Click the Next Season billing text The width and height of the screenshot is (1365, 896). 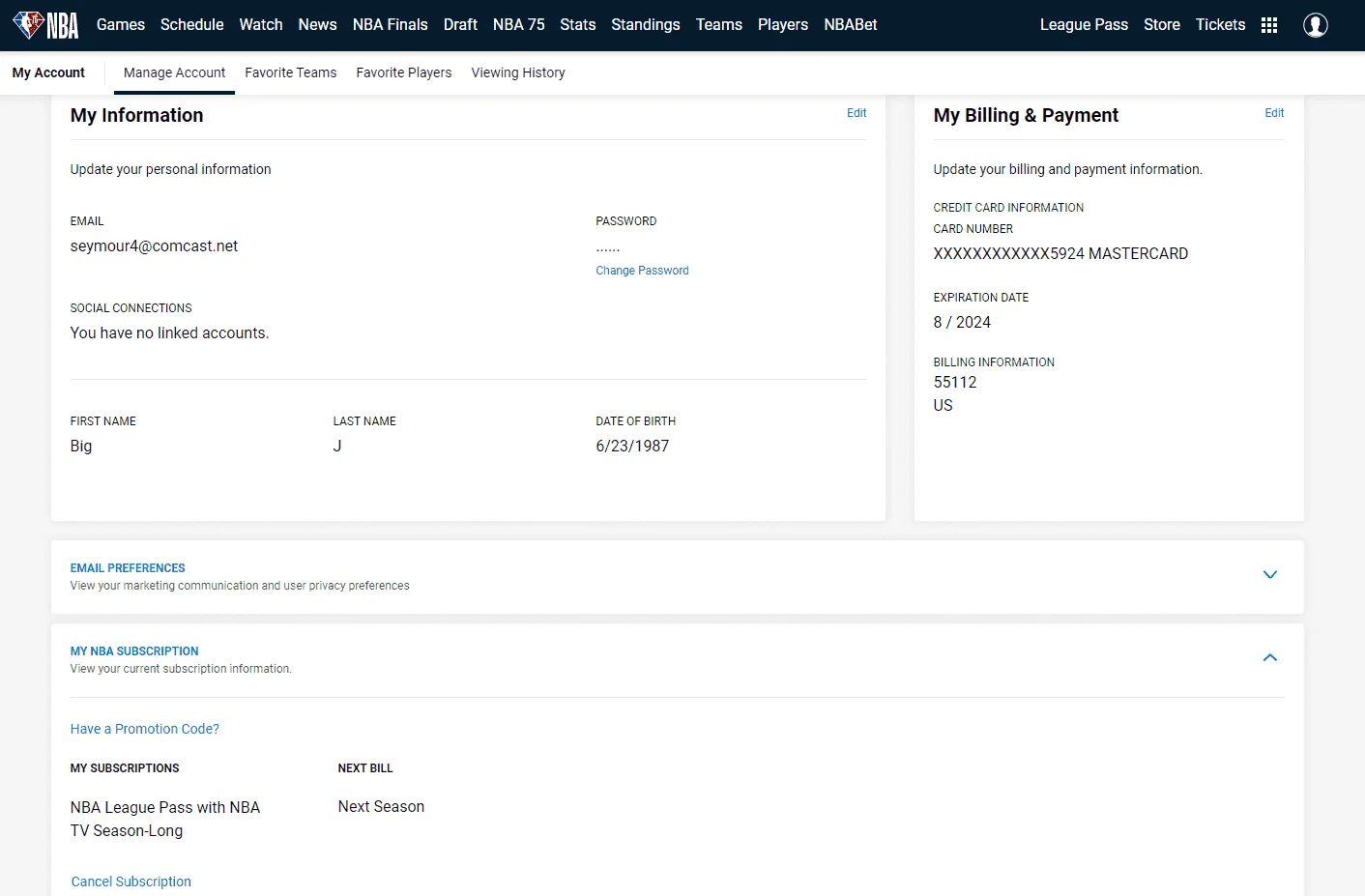[381, 807]
